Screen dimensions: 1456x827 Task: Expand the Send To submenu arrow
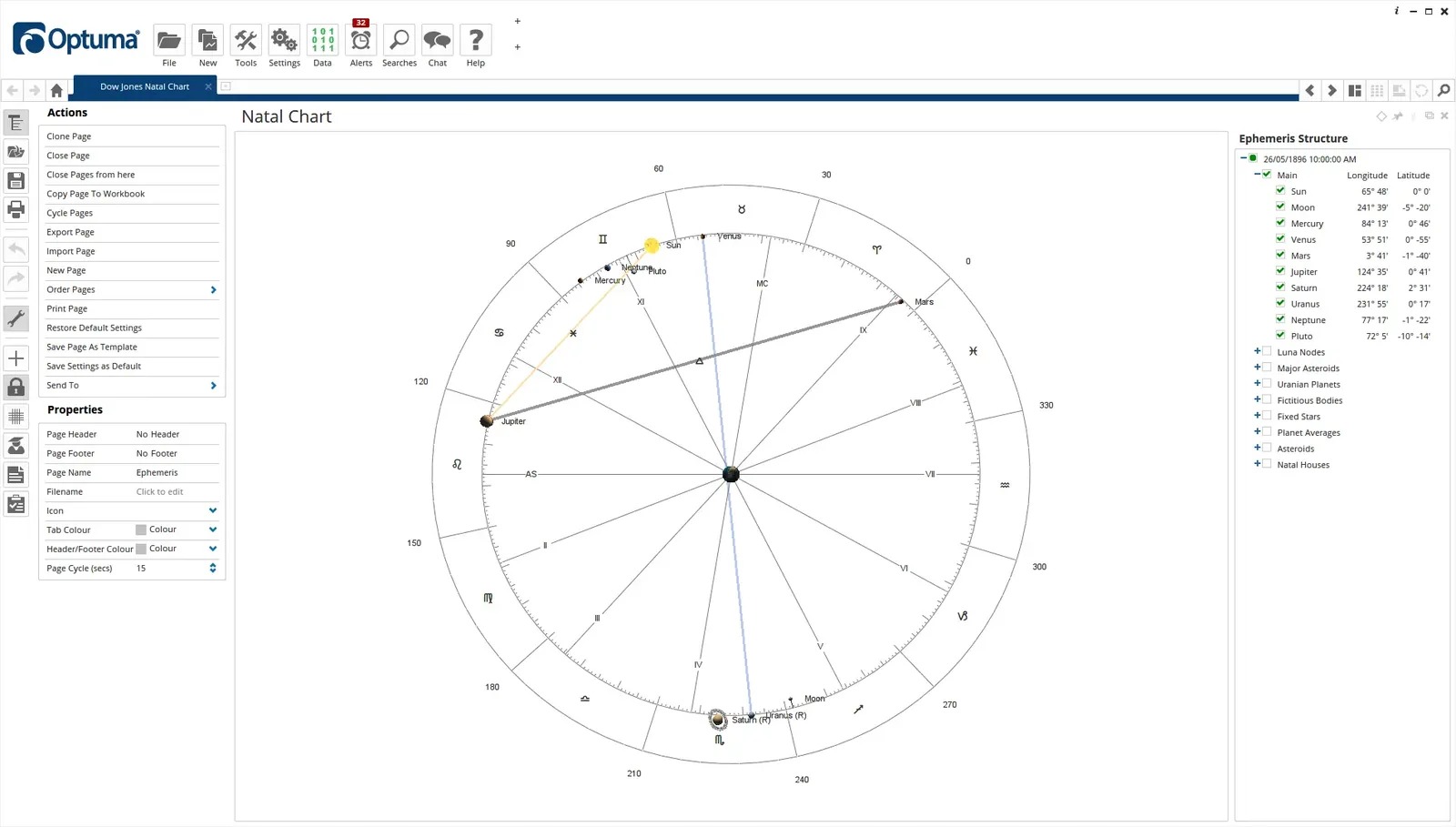tap(213, 385)
